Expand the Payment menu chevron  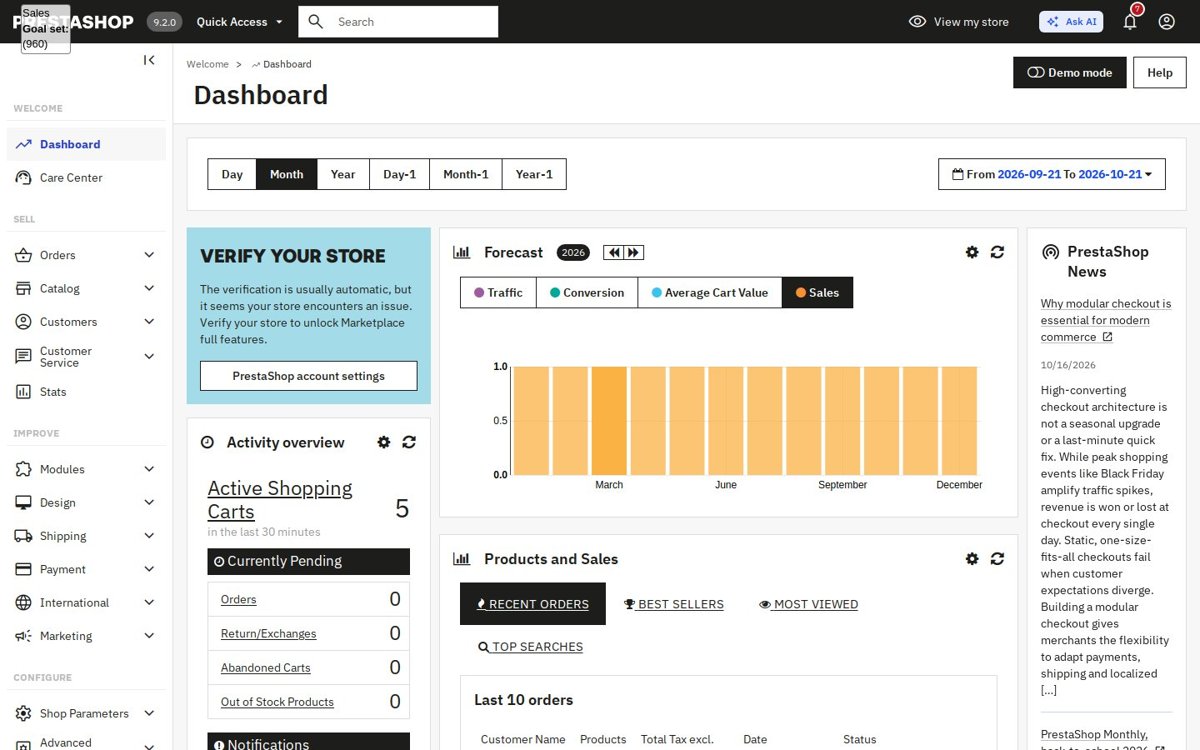pos(149,569)
